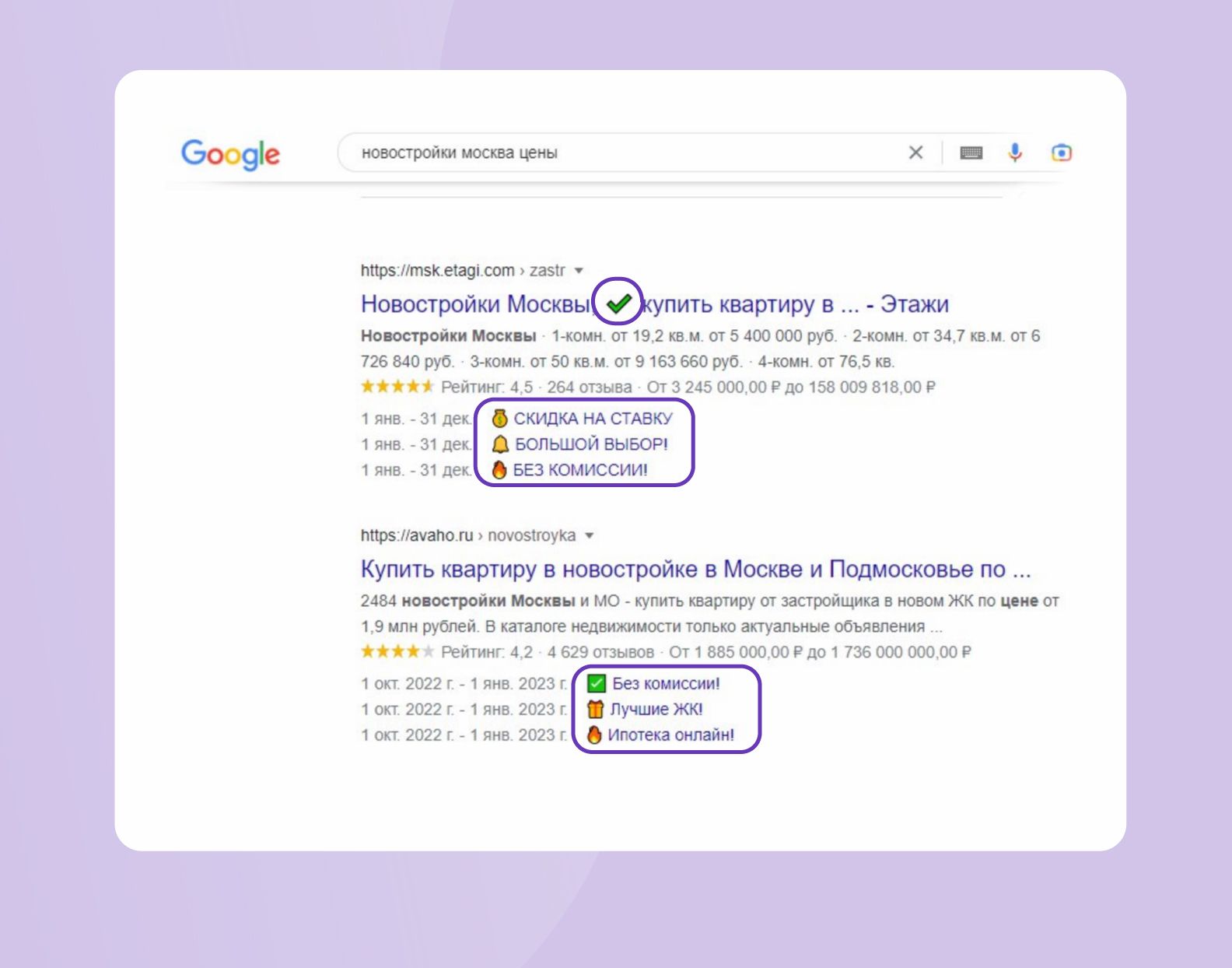
Task: Expand dropdown arrow next to avaho.ru URL
Action: [590, 535]
